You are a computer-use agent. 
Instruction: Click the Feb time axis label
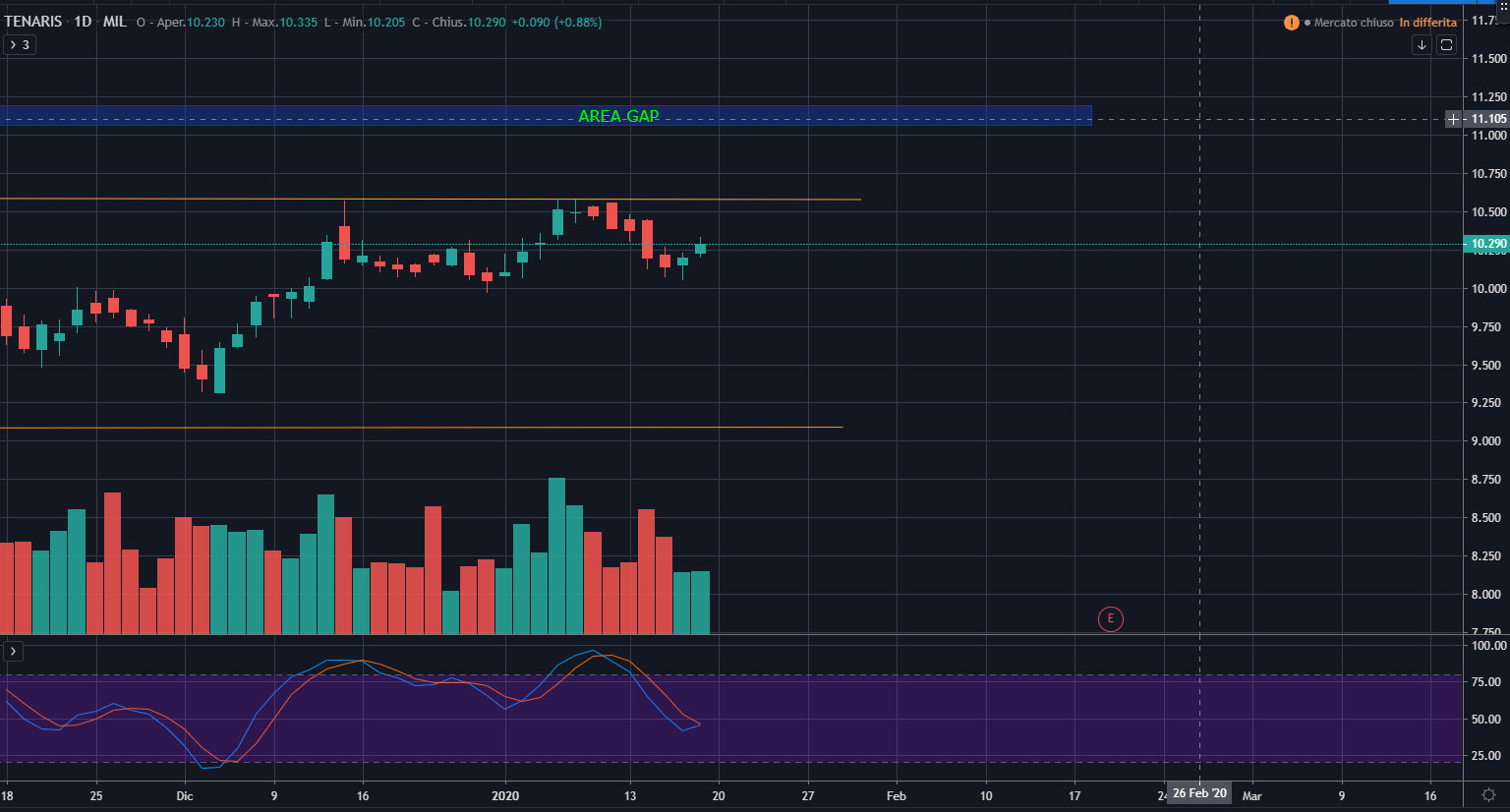pyautogui.click(x=897, y=796)
